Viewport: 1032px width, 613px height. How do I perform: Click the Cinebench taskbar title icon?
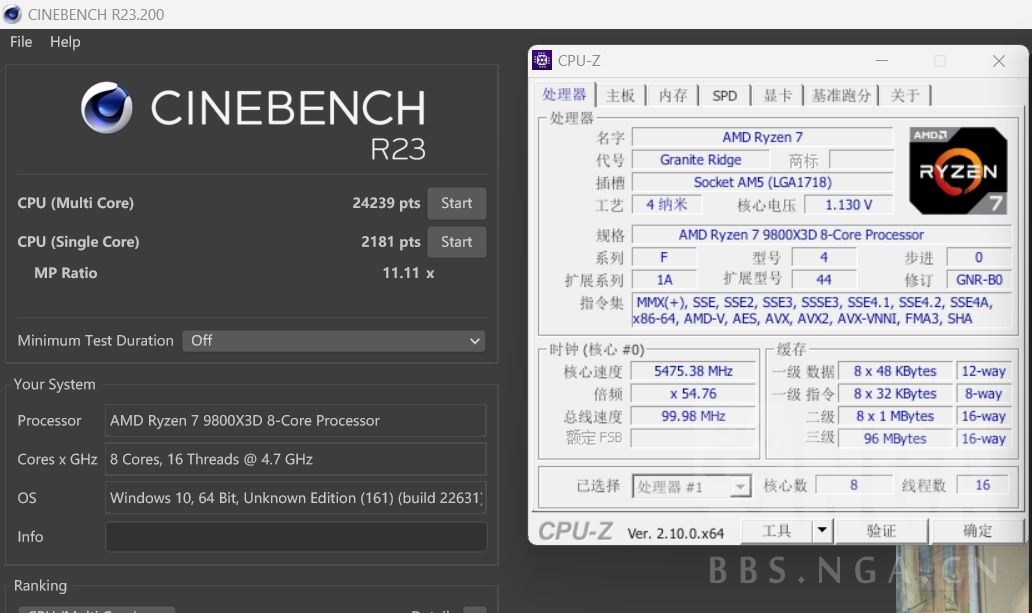tap(11, 14)
